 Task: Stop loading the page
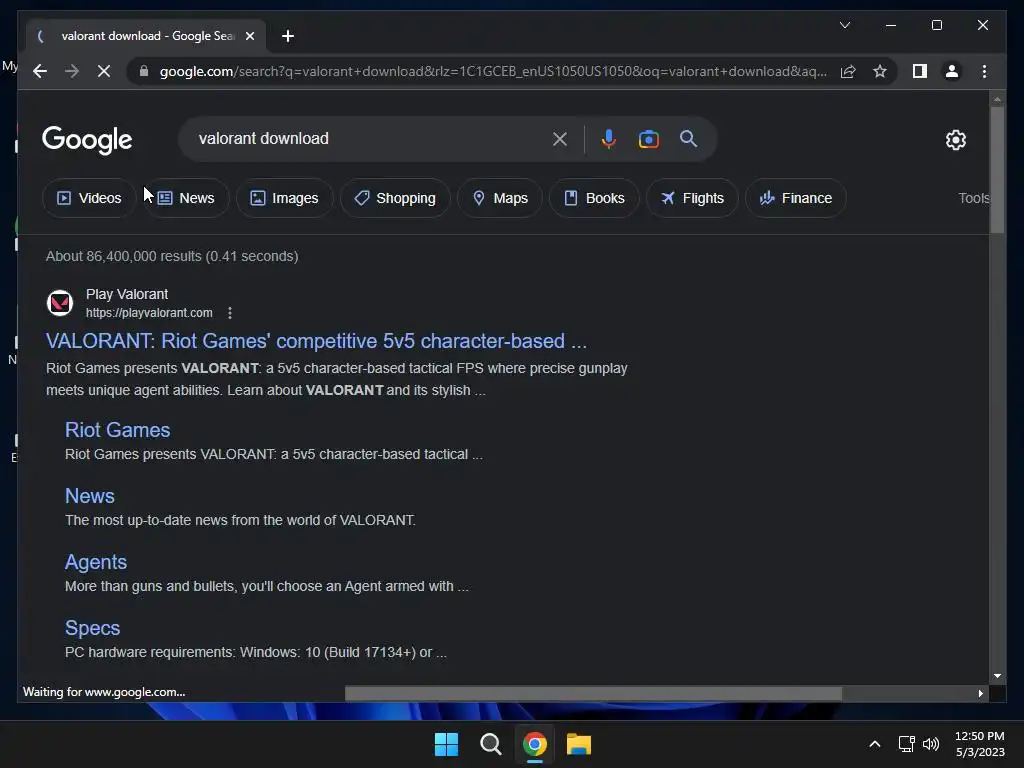point(104,71)
